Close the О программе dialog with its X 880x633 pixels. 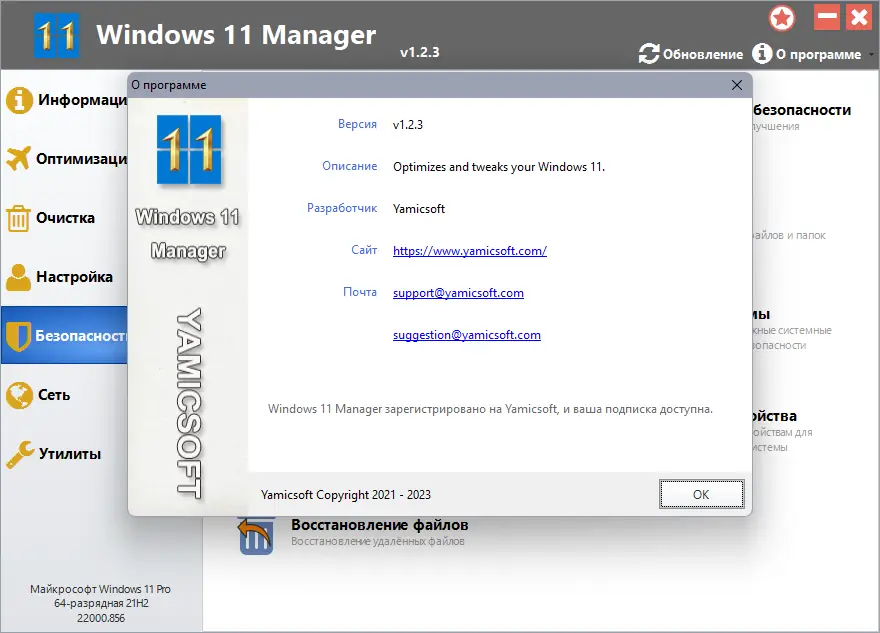[735, 85]
